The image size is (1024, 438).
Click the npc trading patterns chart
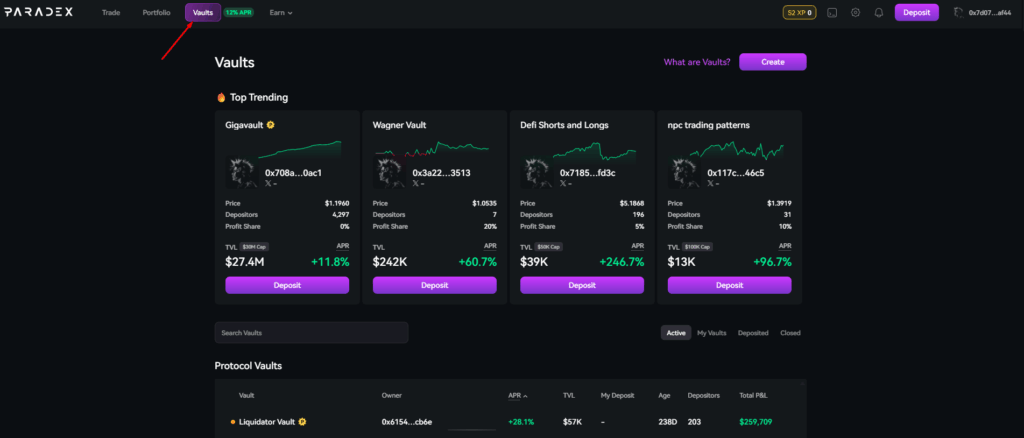click(x=737, y=149)
